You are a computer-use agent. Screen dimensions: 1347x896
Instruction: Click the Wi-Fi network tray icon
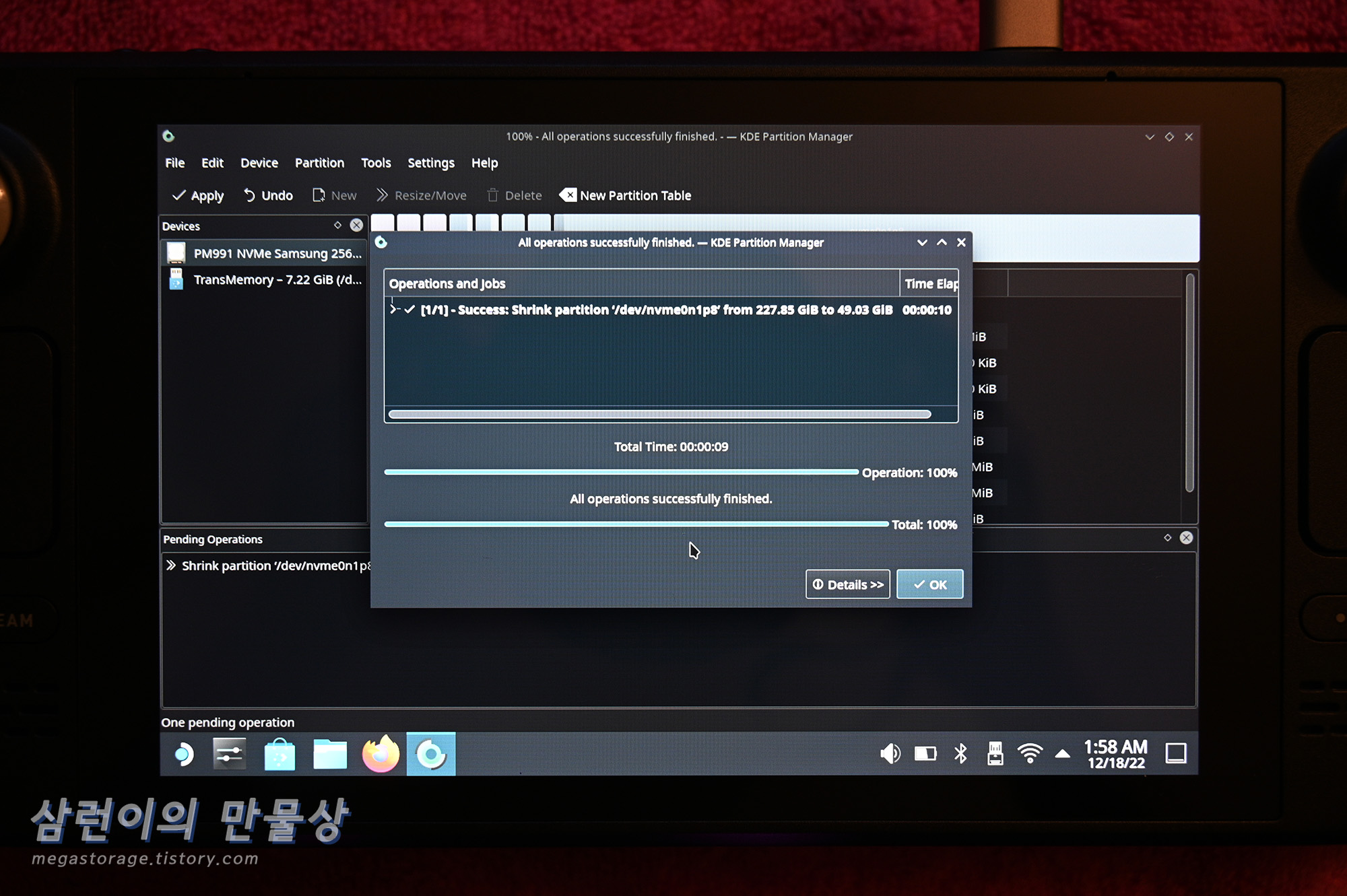pyautogui.click(x=1029, y=753)
